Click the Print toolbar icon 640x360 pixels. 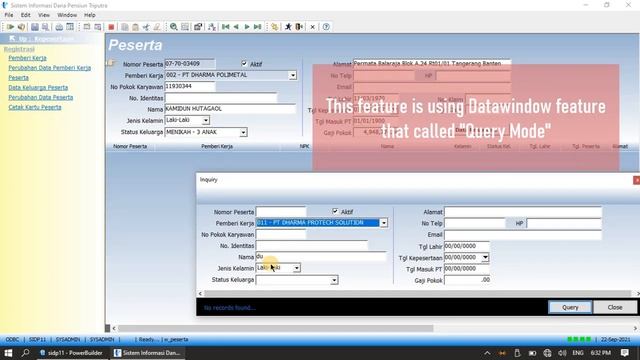[59, 27]
